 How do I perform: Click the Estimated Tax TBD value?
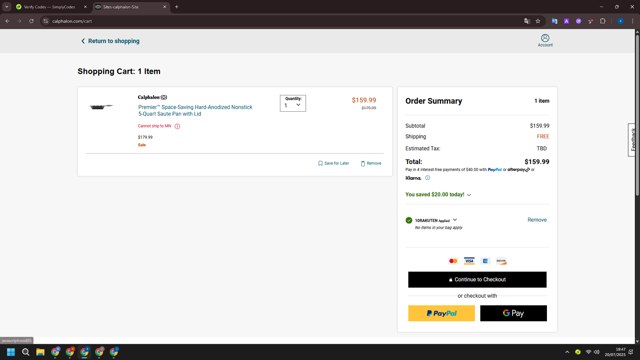(542, 149)
